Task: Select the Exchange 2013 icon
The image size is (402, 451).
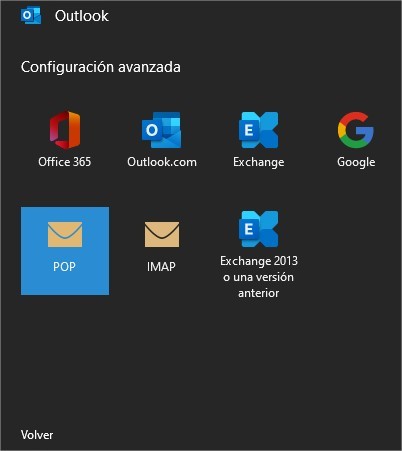Action: click(x=259, y=229)
